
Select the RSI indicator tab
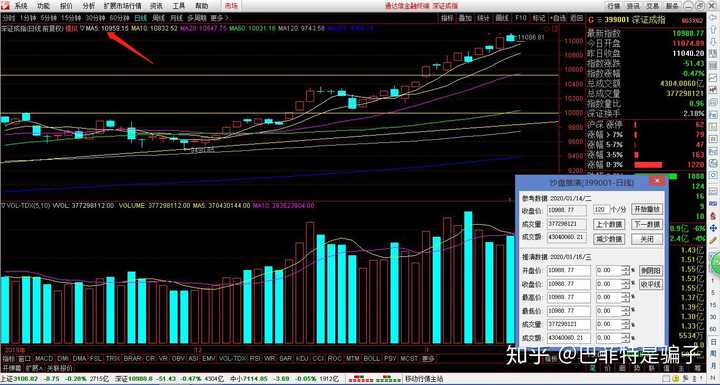[255, 358]
